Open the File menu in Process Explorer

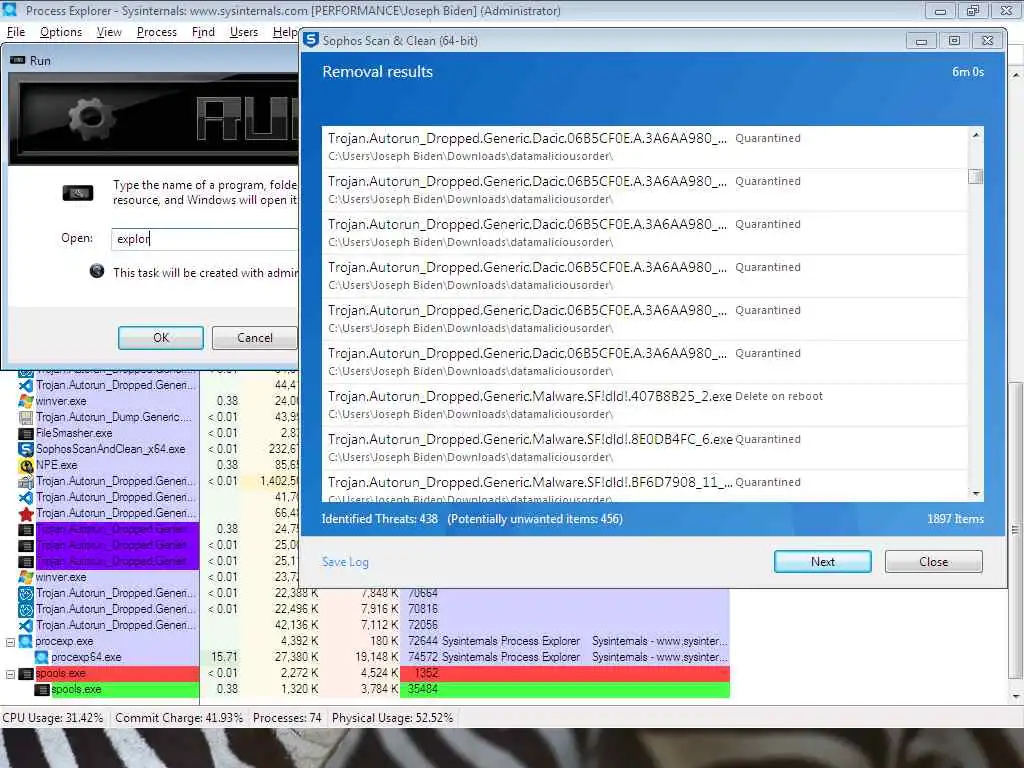16,32
